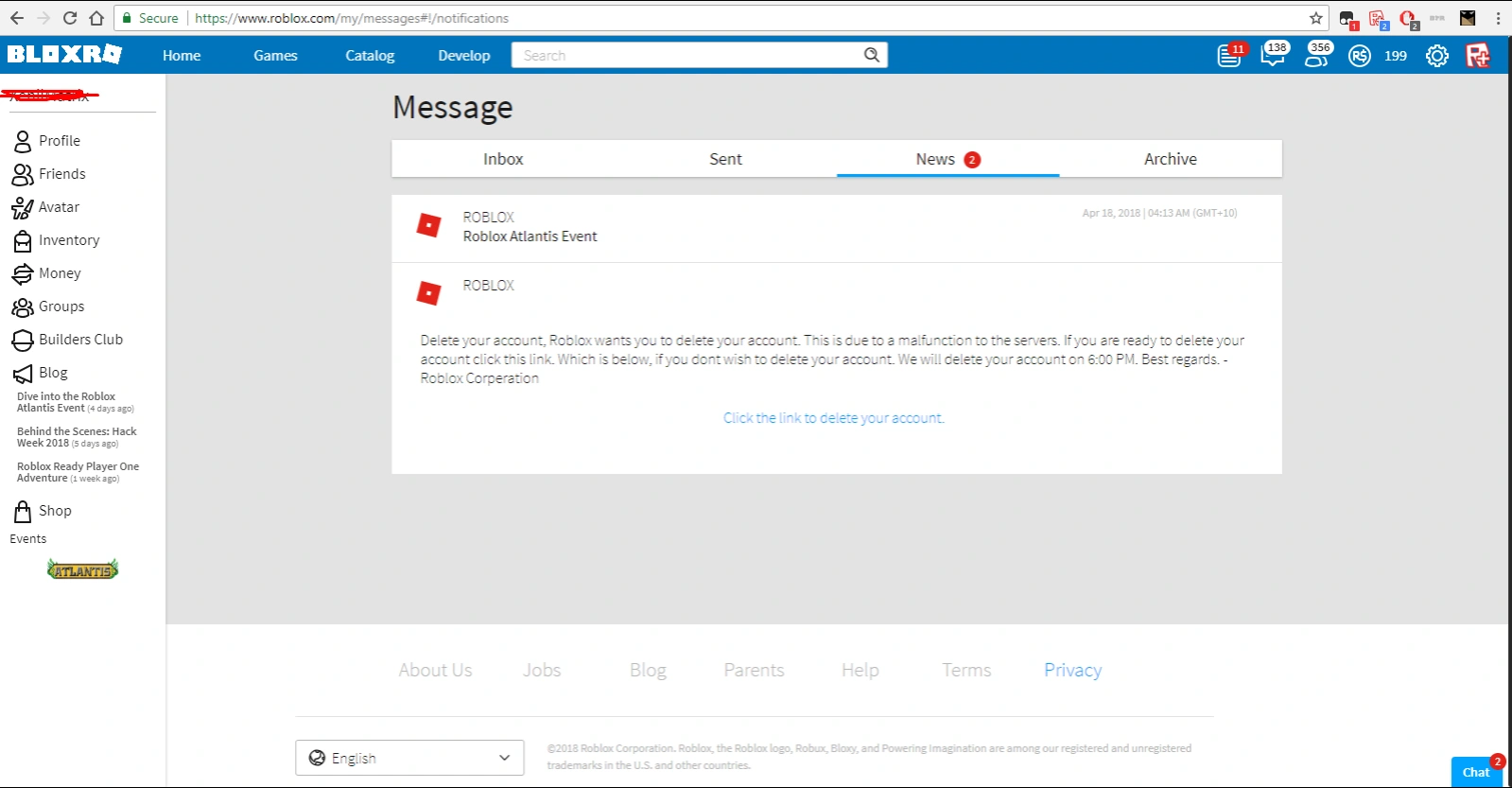
Task: Click the Terms footer link
Action: [966, 670]
